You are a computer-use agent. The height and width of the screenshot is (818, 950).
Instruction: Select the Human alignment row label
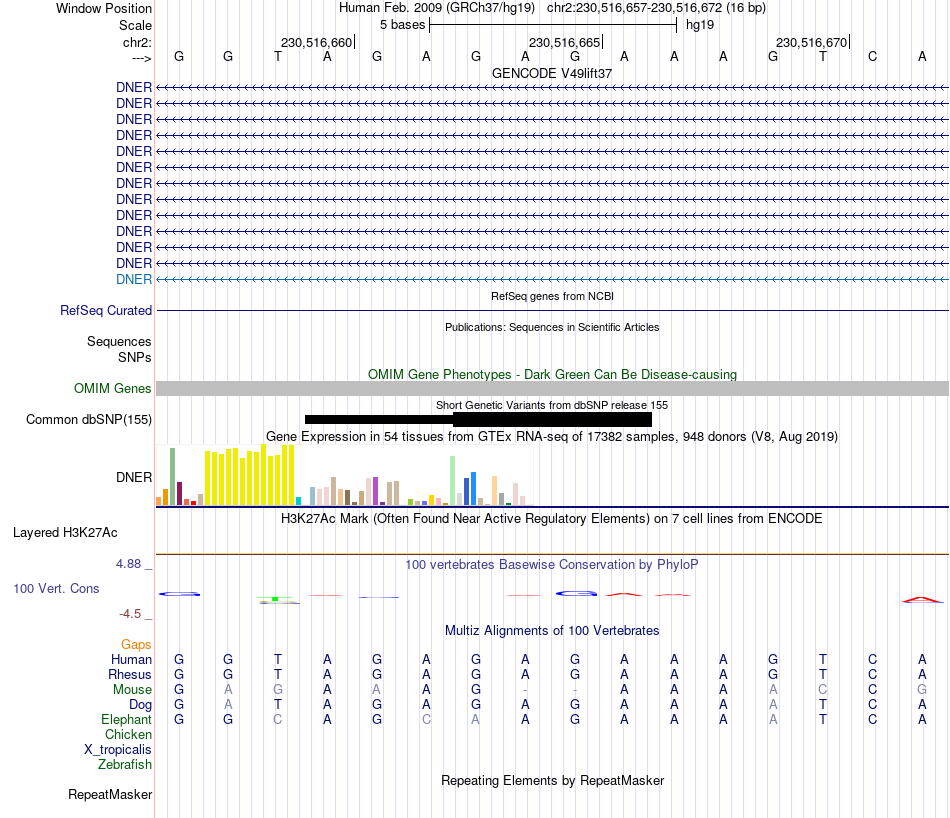[131, 659]
